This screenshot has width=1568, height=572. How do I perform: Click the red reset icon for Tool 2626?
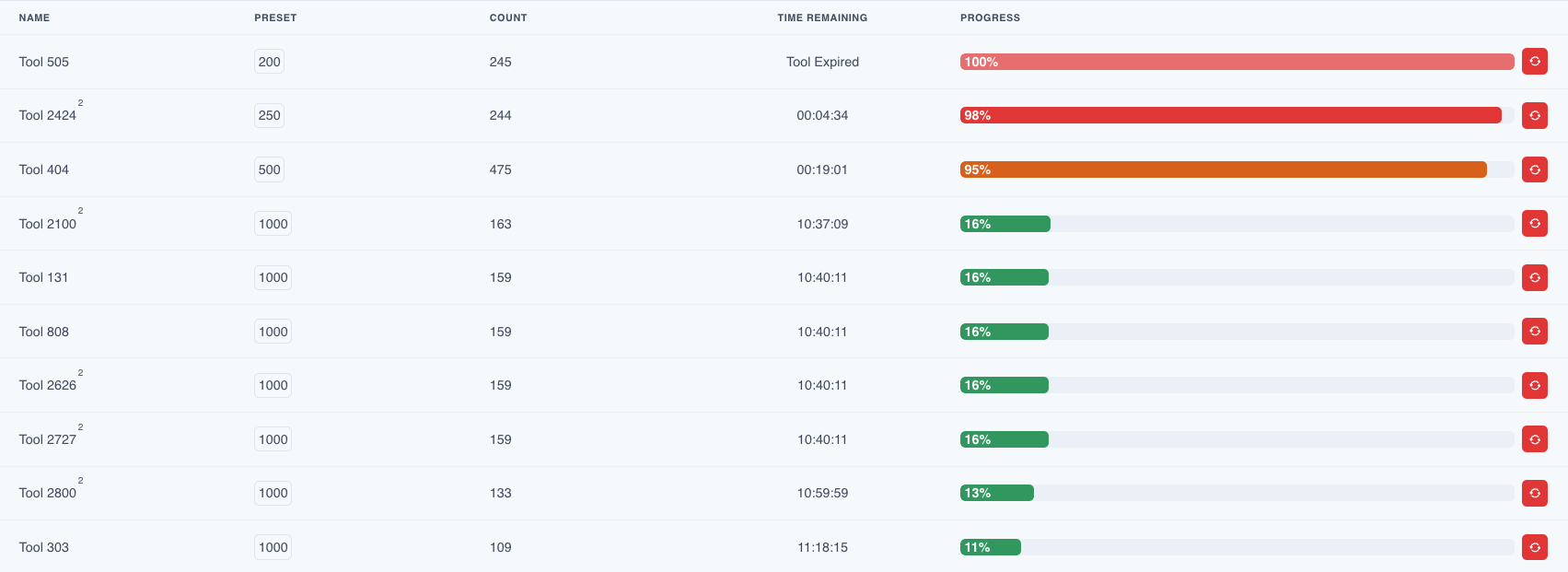pyautogui.click(x=1535, y=385)
